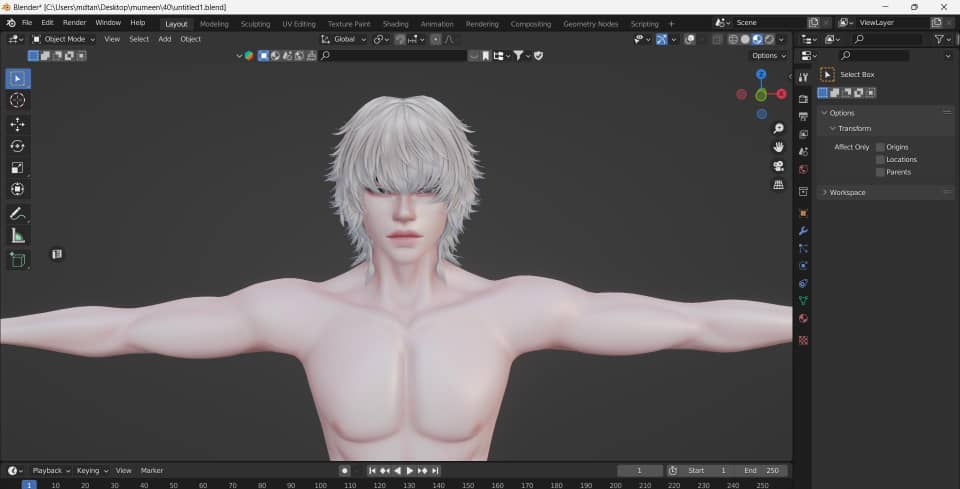This screenshot has width=960, height=489.
Task: Open the Particles properties tab
Action: click(803, 248)
